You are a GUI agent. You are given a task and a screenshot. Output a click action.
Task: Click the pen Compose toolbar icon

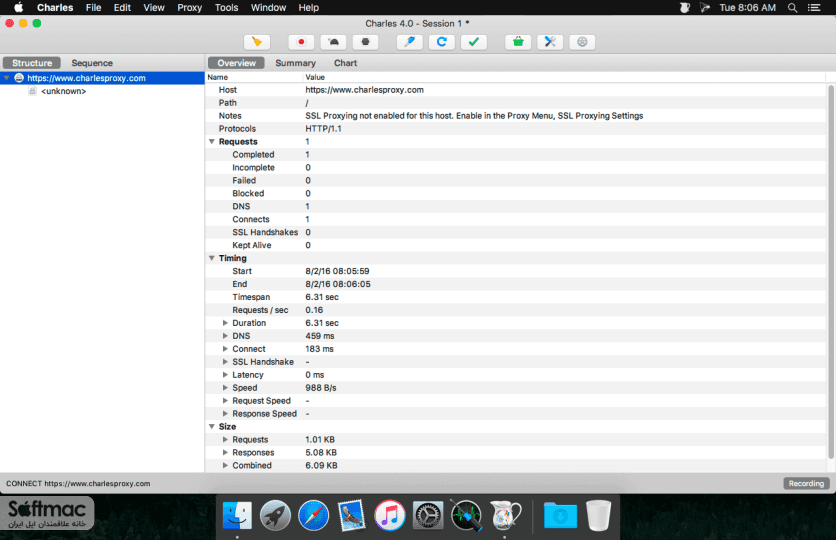tap(409, 42)
